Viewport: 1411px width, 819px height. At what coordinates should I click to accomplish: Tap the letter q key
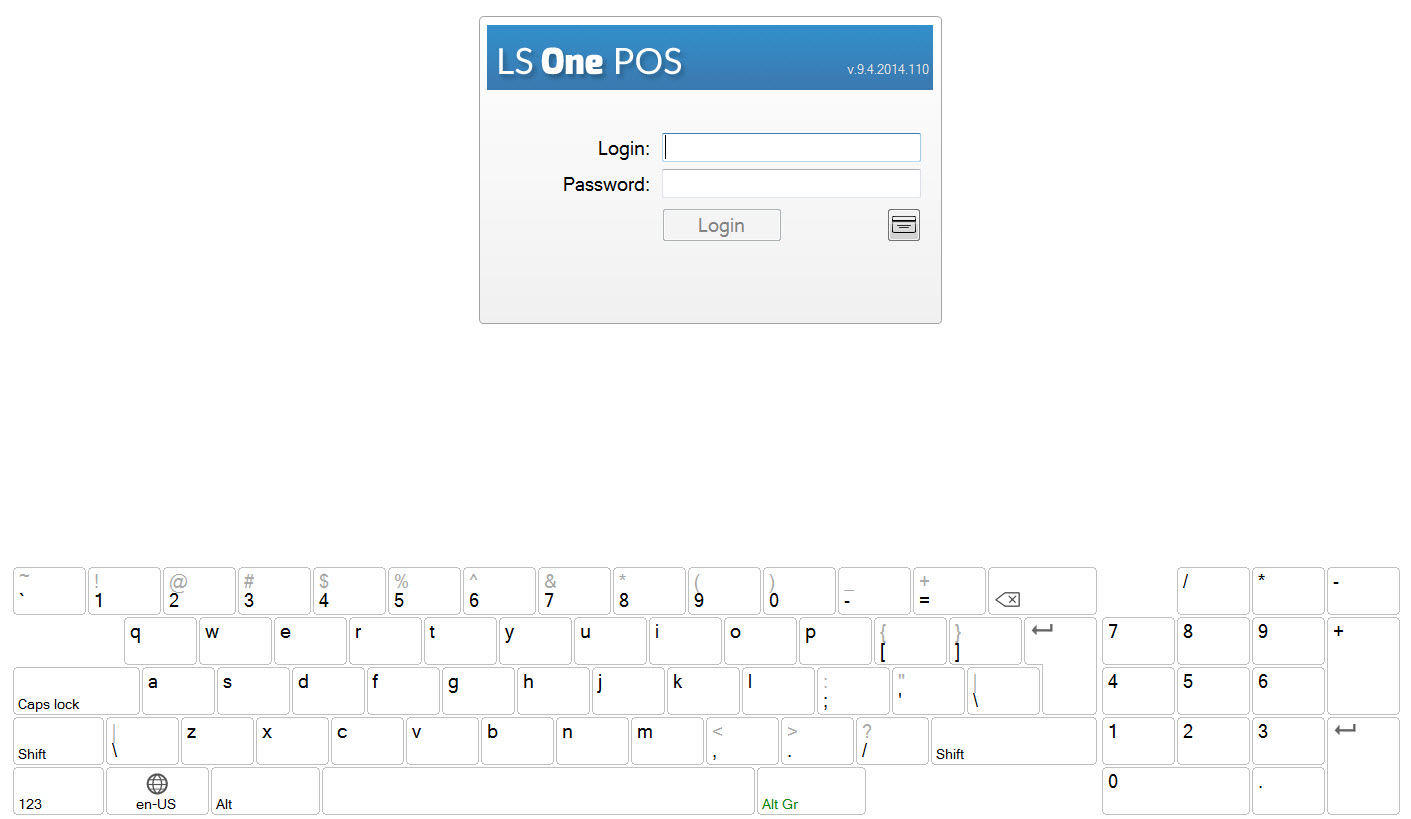(160, 641)
